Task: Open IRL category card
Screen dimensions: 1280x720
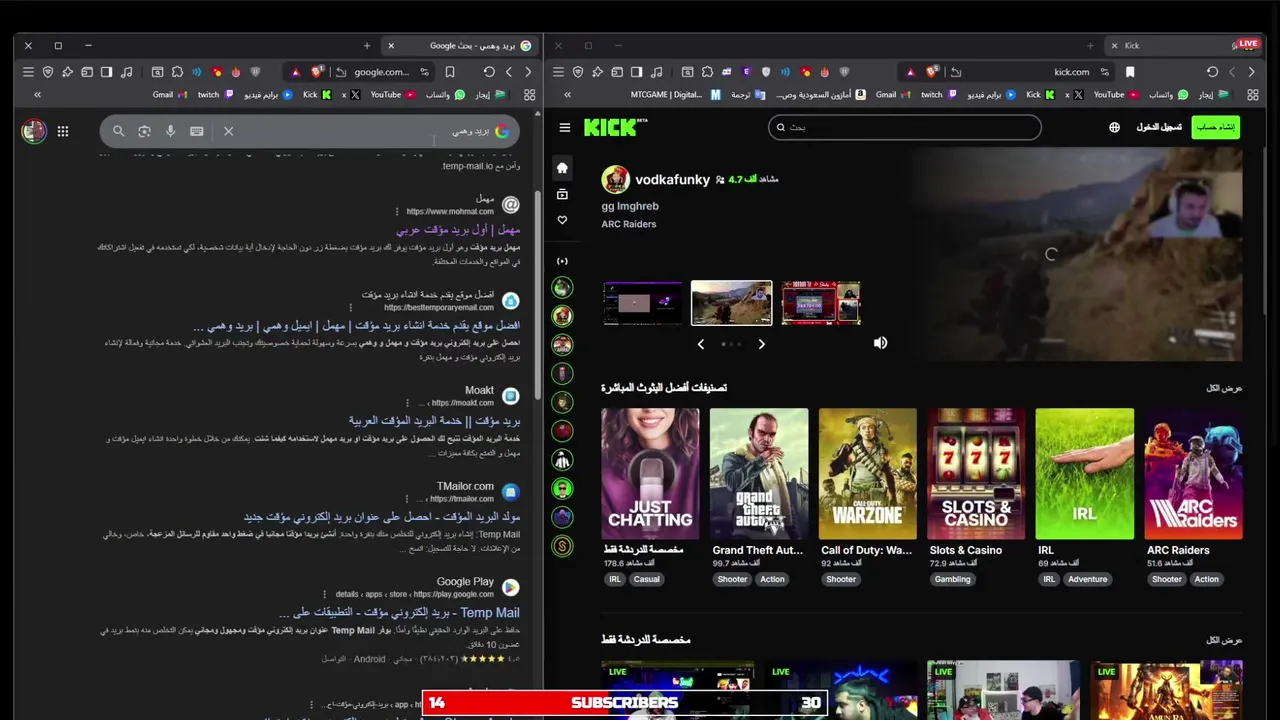Action: (1085, 473)
